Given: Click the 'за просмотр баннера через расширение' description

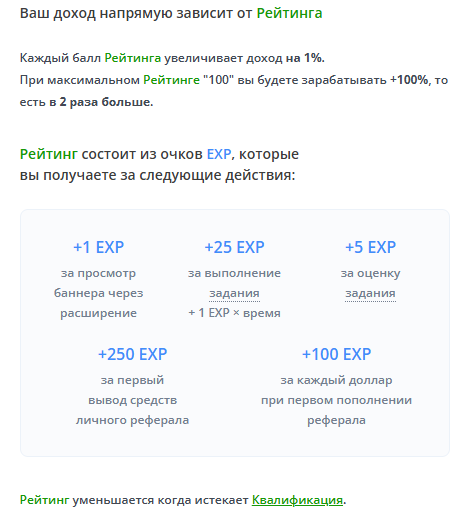Looking at the screenshot, I should click(x=98, y=293).
